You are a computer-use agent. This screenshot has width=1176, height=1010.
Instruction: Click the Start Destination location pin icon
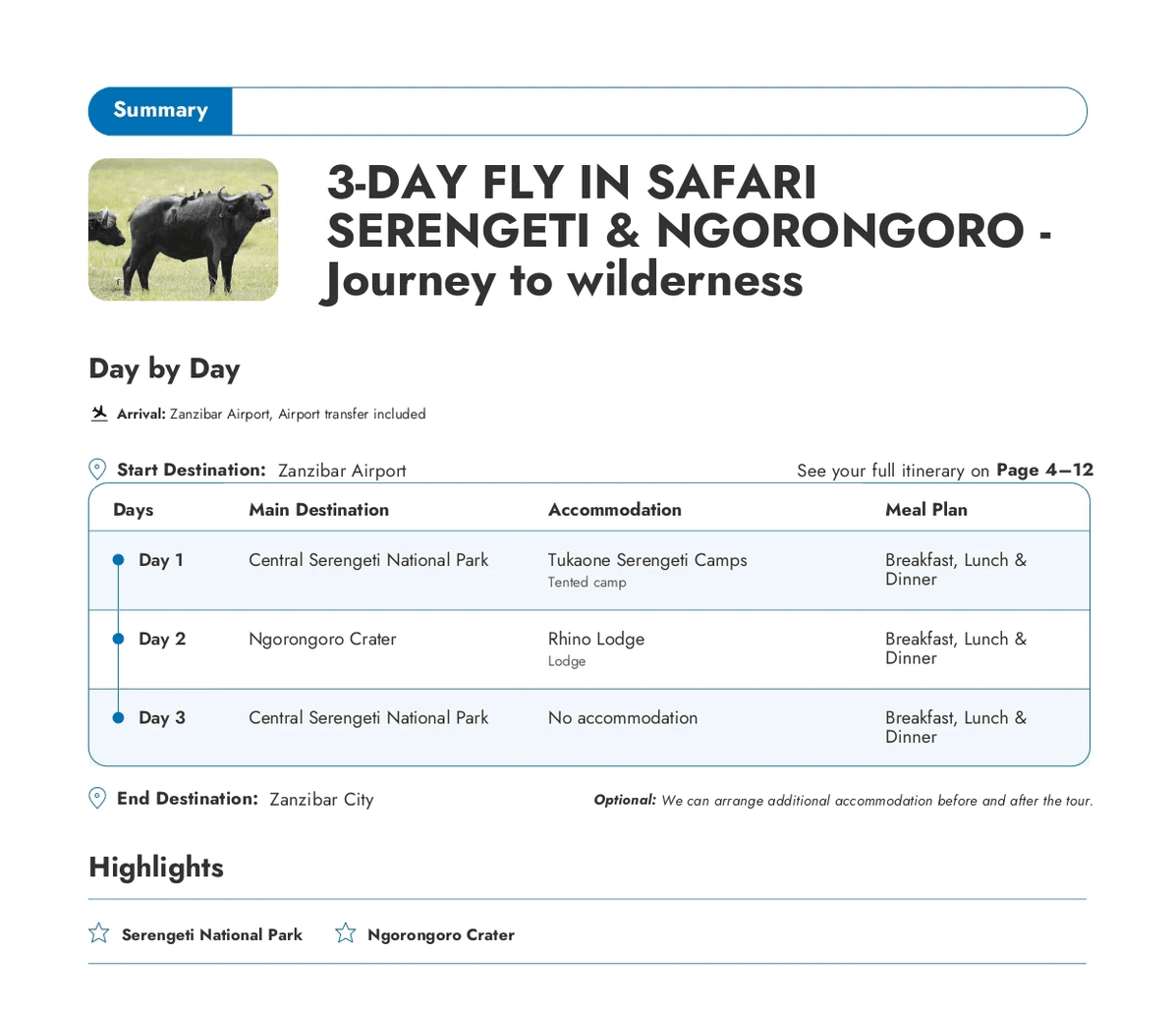click(x=97, y=470)
